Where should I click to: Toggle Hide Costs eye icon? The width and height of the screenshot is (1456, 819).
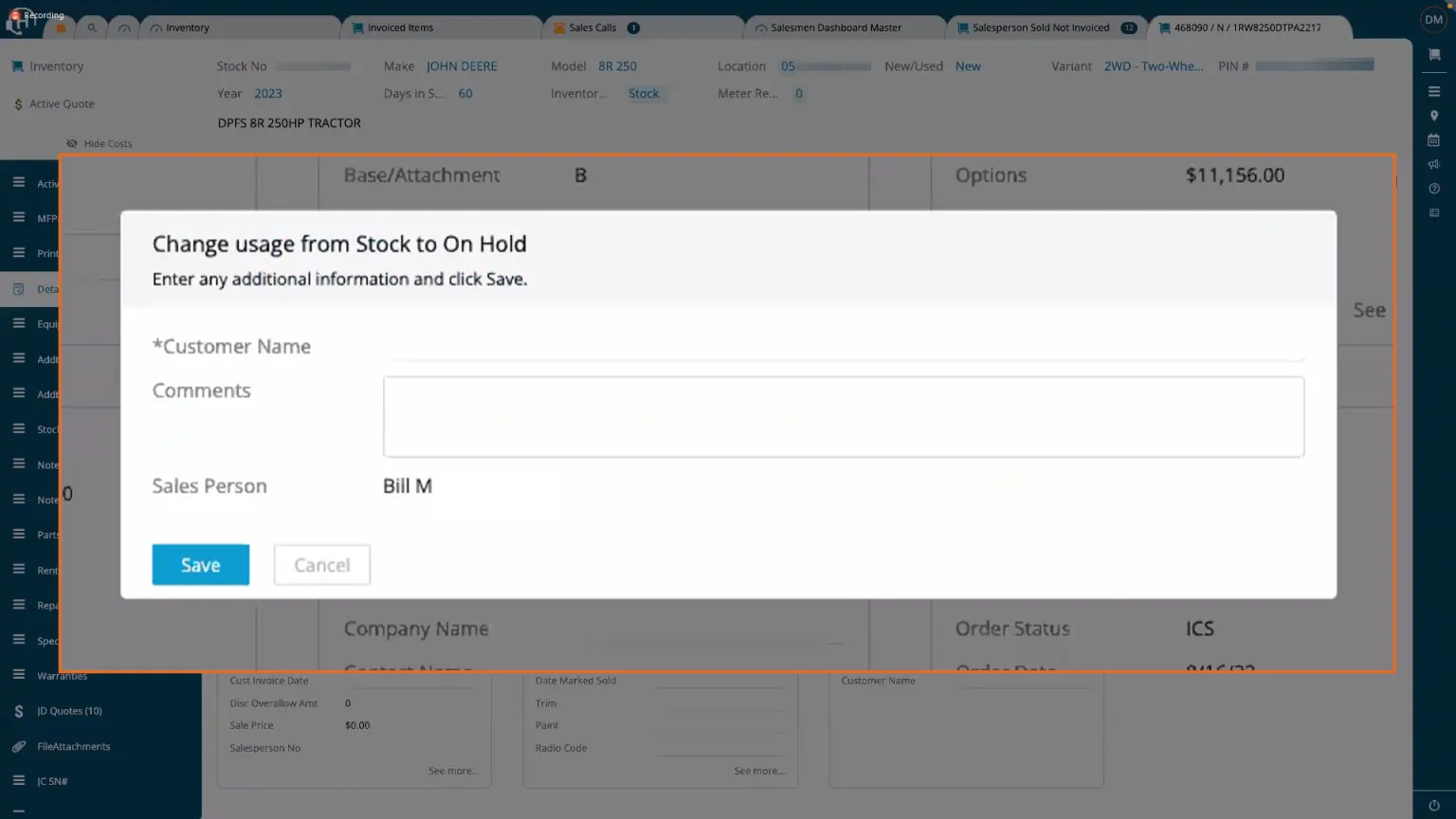pos(72,144)
